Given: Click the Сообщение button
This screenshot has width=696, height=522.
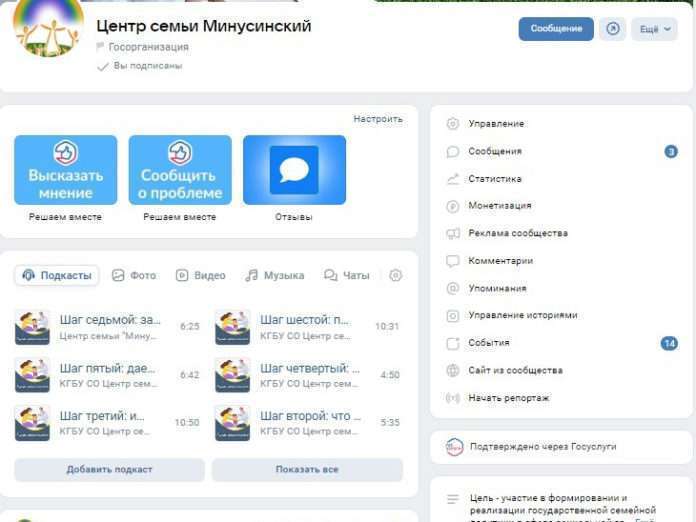Looking at the screenshot, I should coord(556,29).
